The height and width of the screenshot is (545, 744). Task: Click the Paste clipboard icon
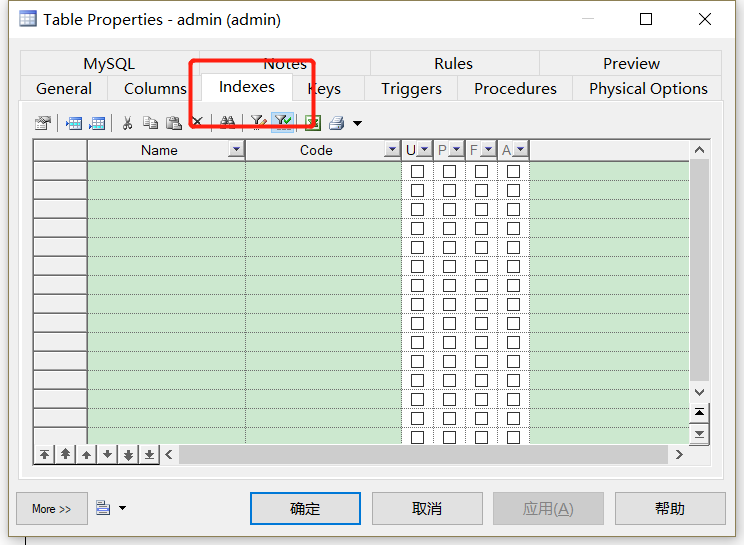pyautogui.click(x=174, y=123)
